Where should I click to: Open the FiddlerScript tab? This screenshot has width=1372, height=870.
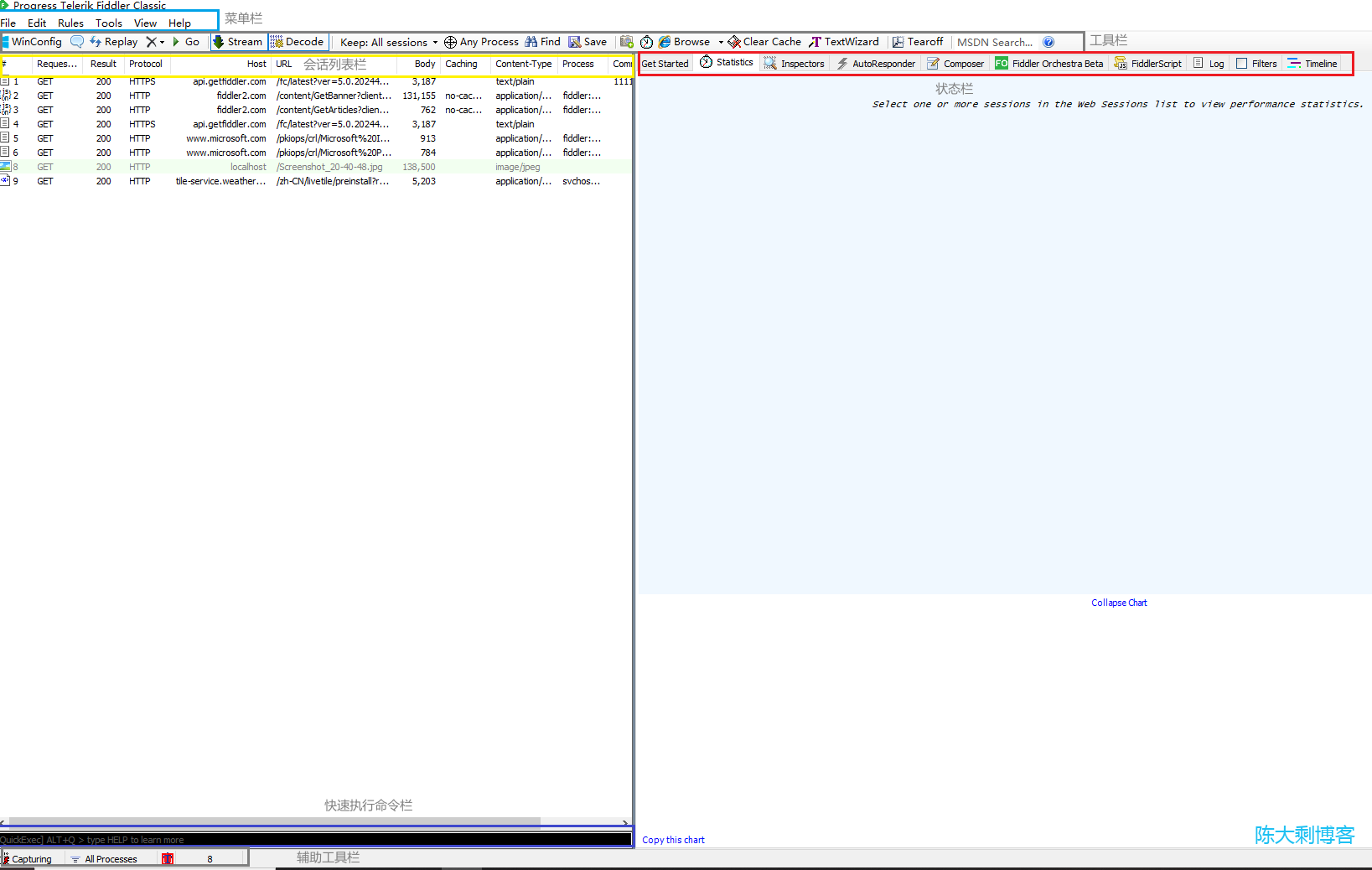click(1148, 64)
